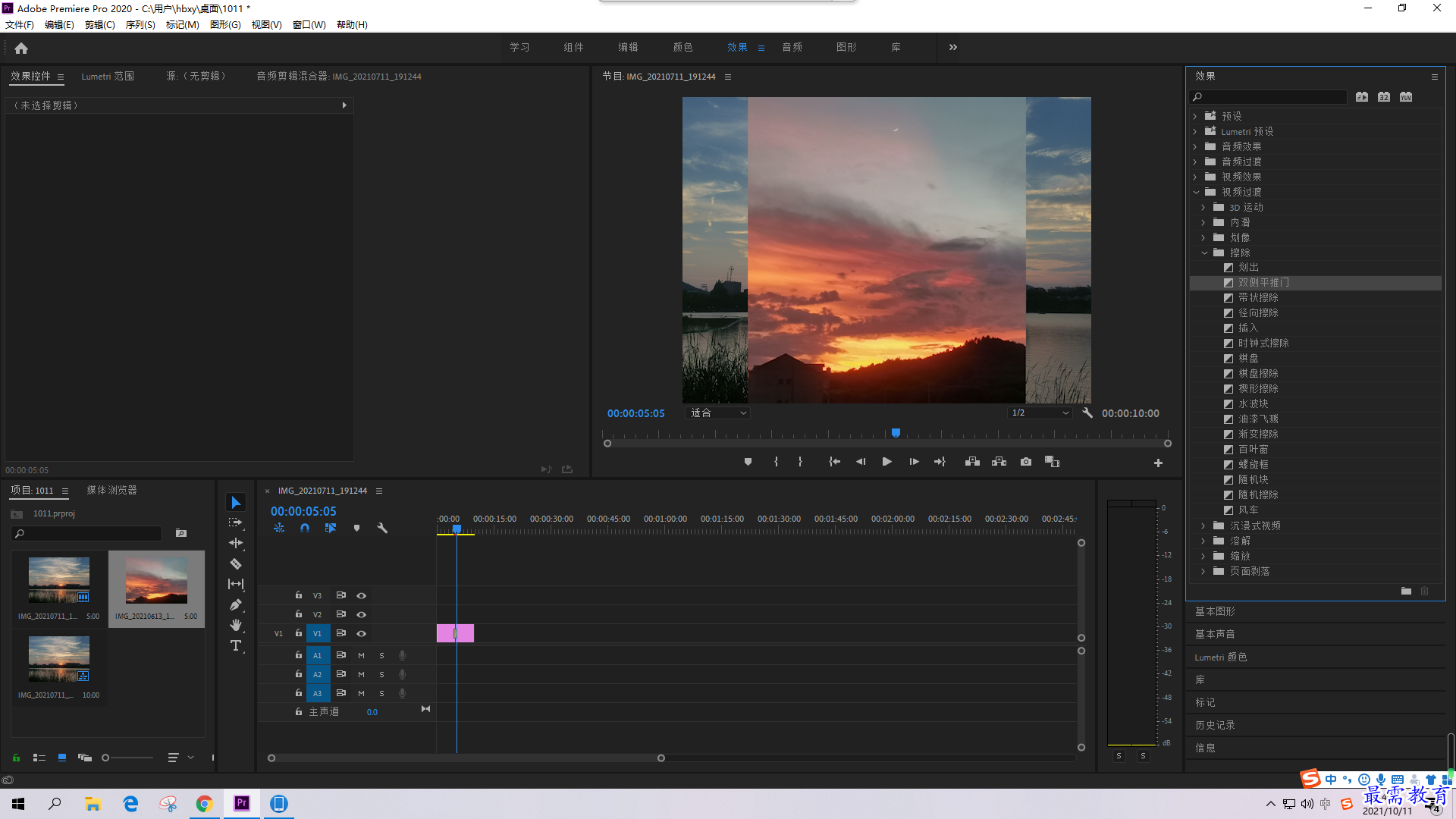Solo audio track A2

coord(381,674)
